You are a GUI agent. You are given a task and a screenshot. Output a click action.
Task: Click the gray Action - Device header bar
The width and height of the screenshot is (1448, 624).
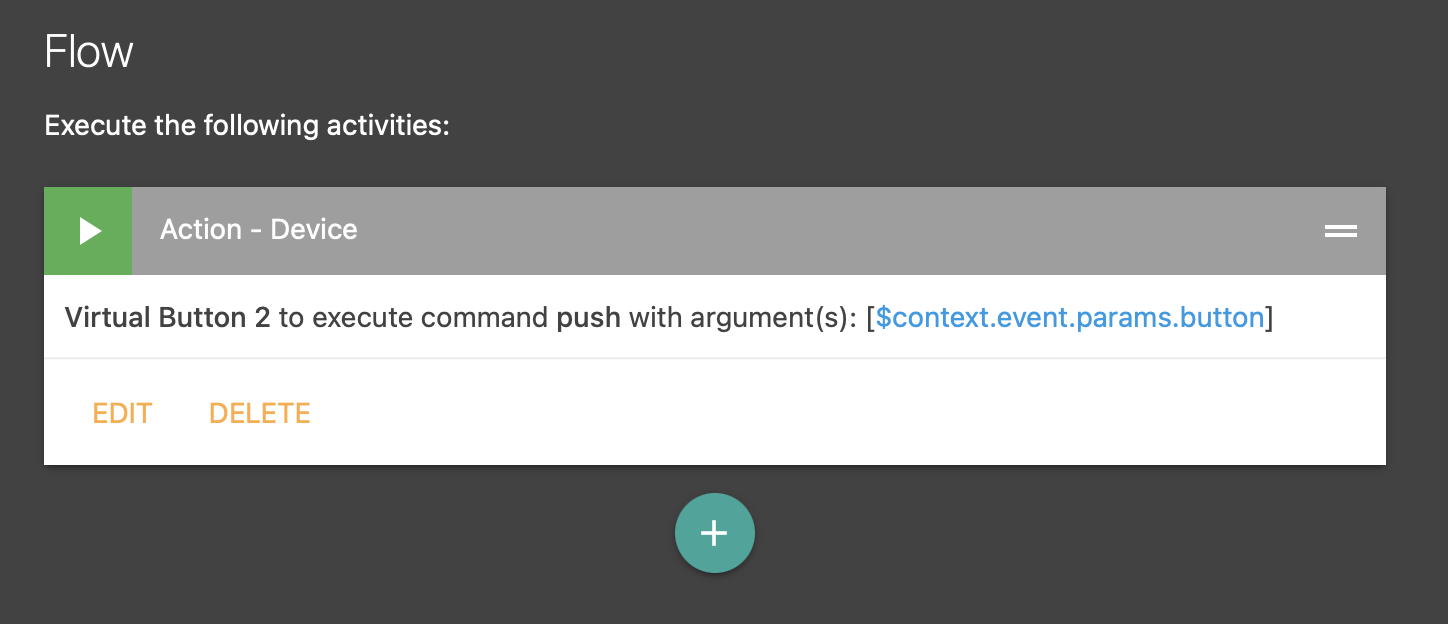tap(758, 231)
